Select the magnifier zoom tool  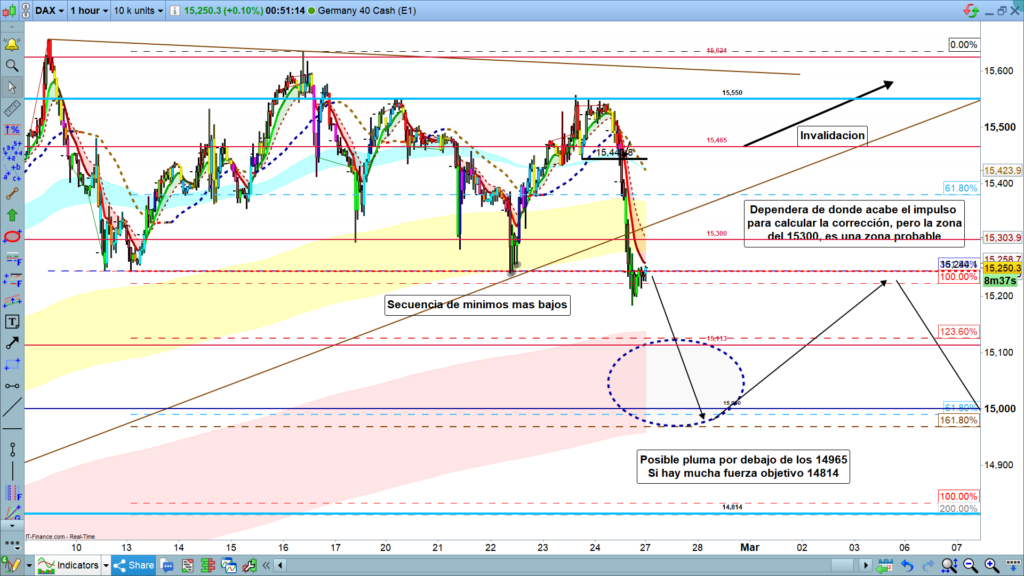click(x=13, y=66)
